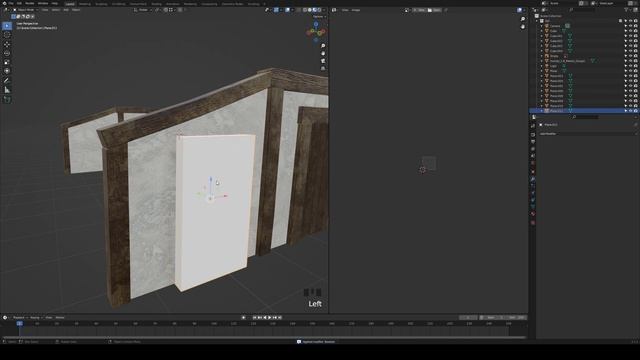Open the File menu
This screenshot has width=640, height=360.
pos(11,3)
